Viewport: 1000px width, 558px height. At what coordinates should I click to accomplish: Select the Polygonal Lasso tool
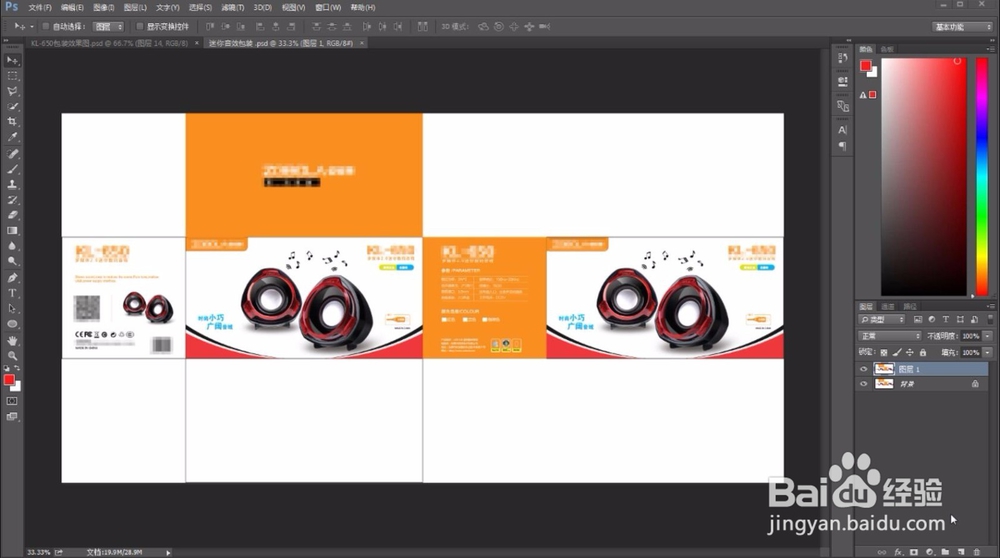12,91
